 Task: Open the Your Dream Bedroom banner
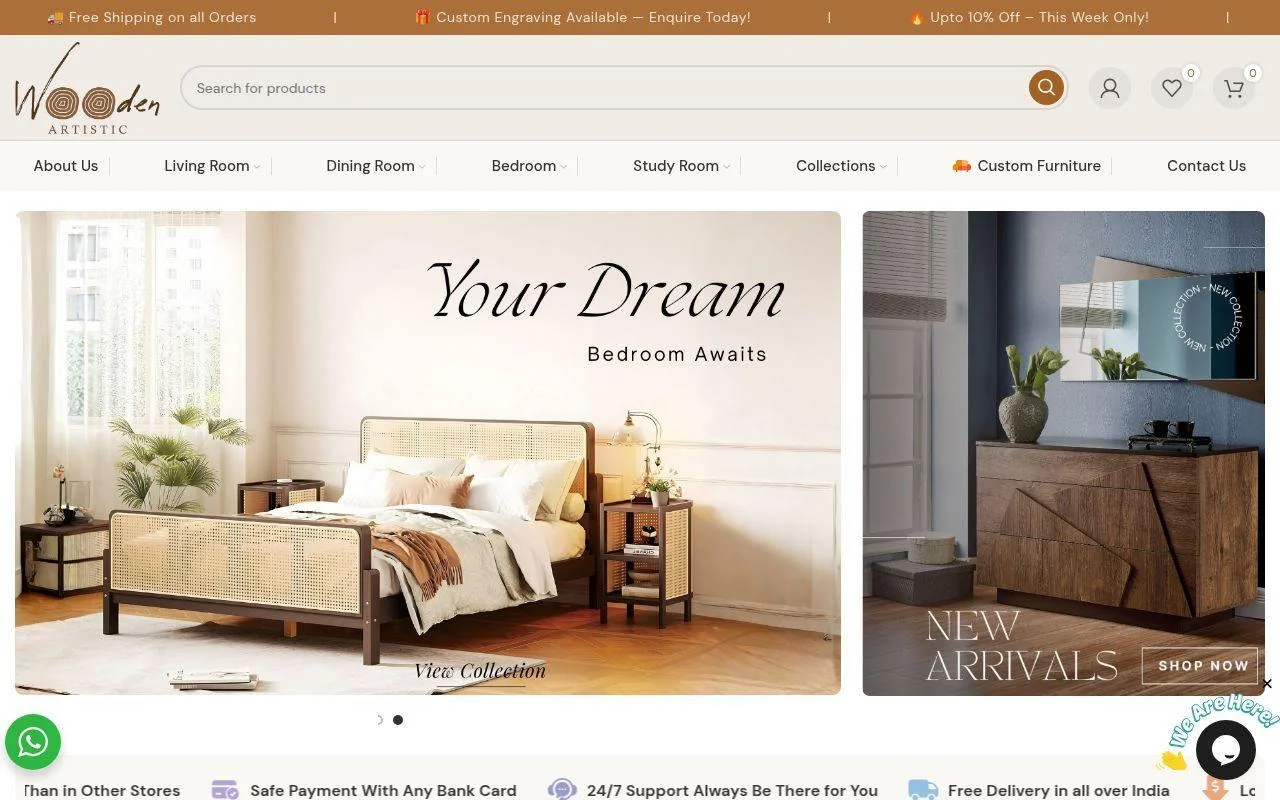tap(428, 453)
